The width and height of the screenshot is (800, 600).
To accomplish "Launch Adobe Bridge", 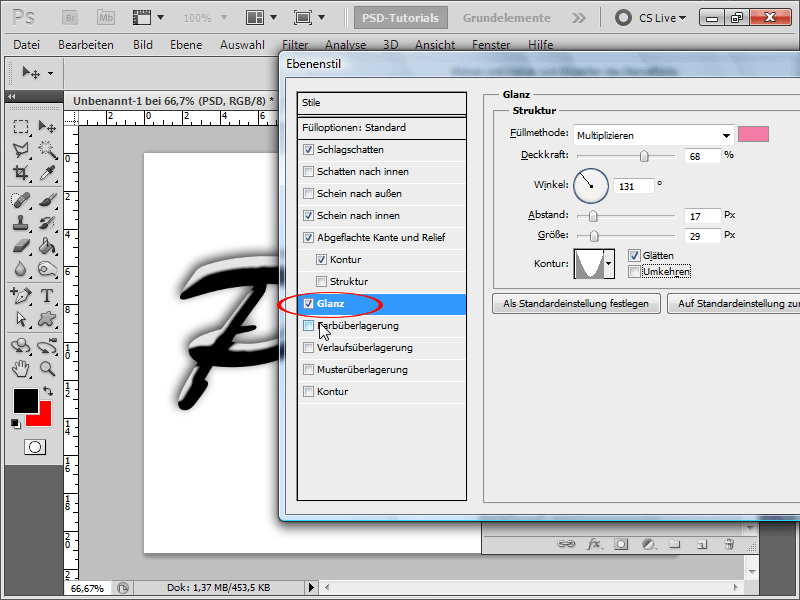I will (x=70, y=18).
